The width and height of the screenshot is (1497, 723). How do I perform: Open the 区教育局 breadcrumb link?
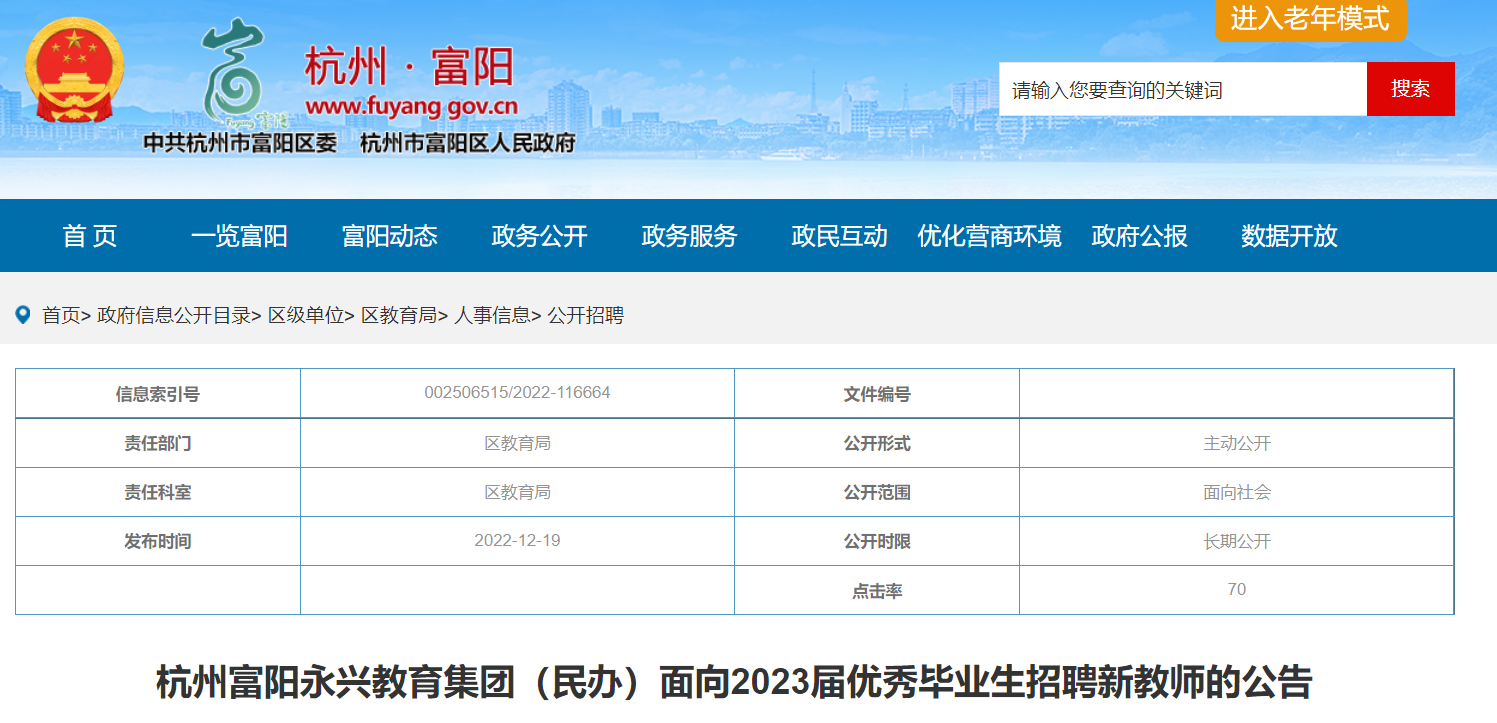[x=398, y=316]
